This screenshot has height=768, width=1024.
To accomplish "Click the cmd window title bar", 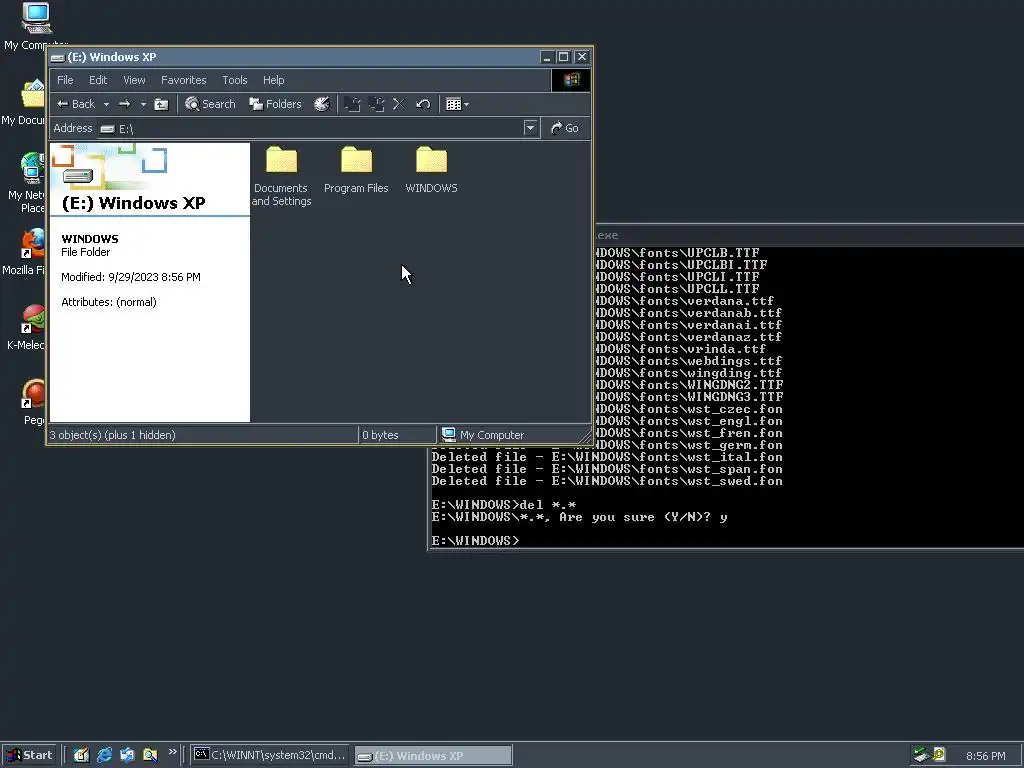I will click(810, 235).
